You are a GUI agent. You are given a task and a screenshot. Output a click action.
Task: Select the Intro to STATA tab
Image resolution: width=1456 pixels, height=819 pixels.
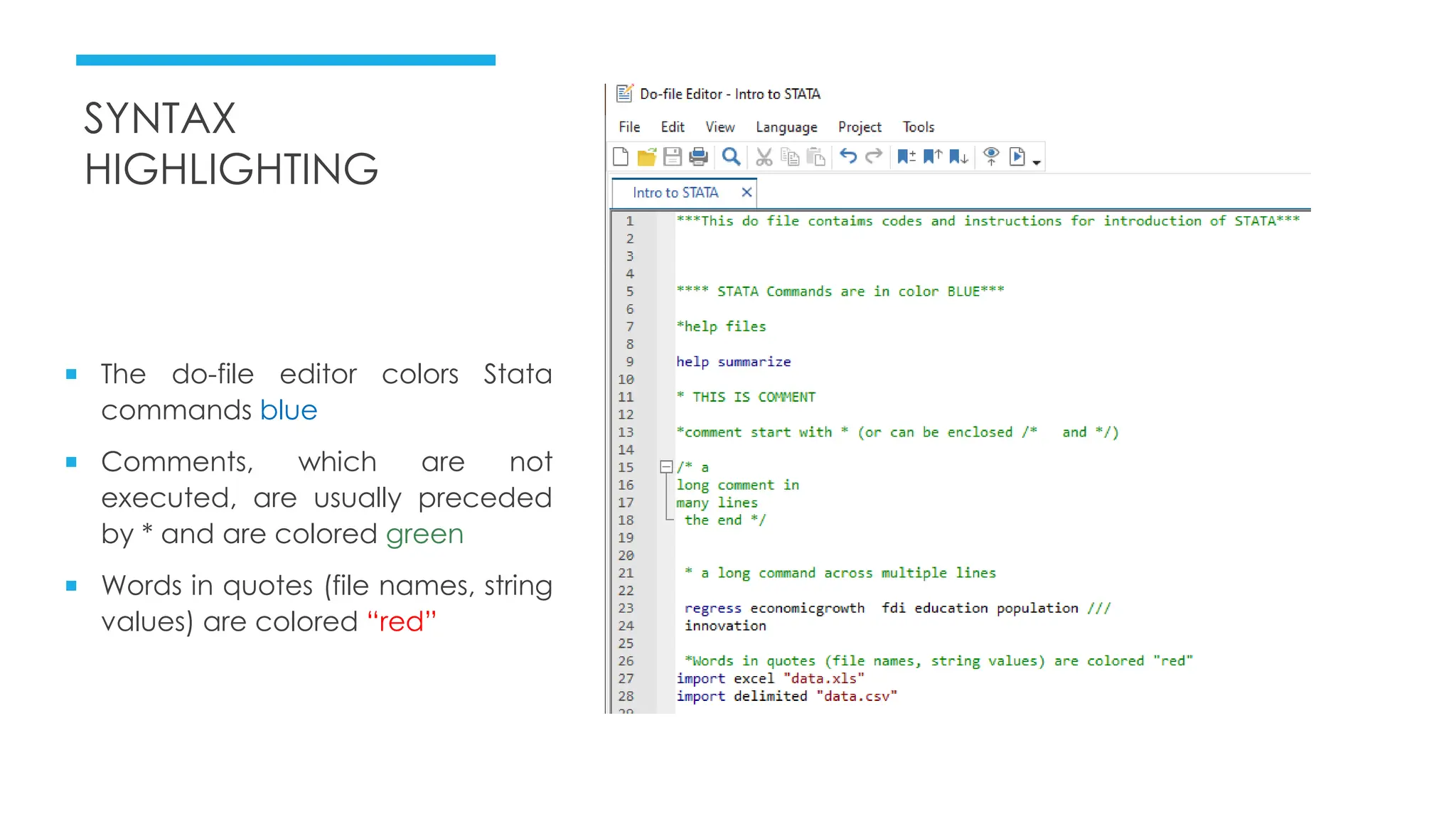[x=675, y=193]
